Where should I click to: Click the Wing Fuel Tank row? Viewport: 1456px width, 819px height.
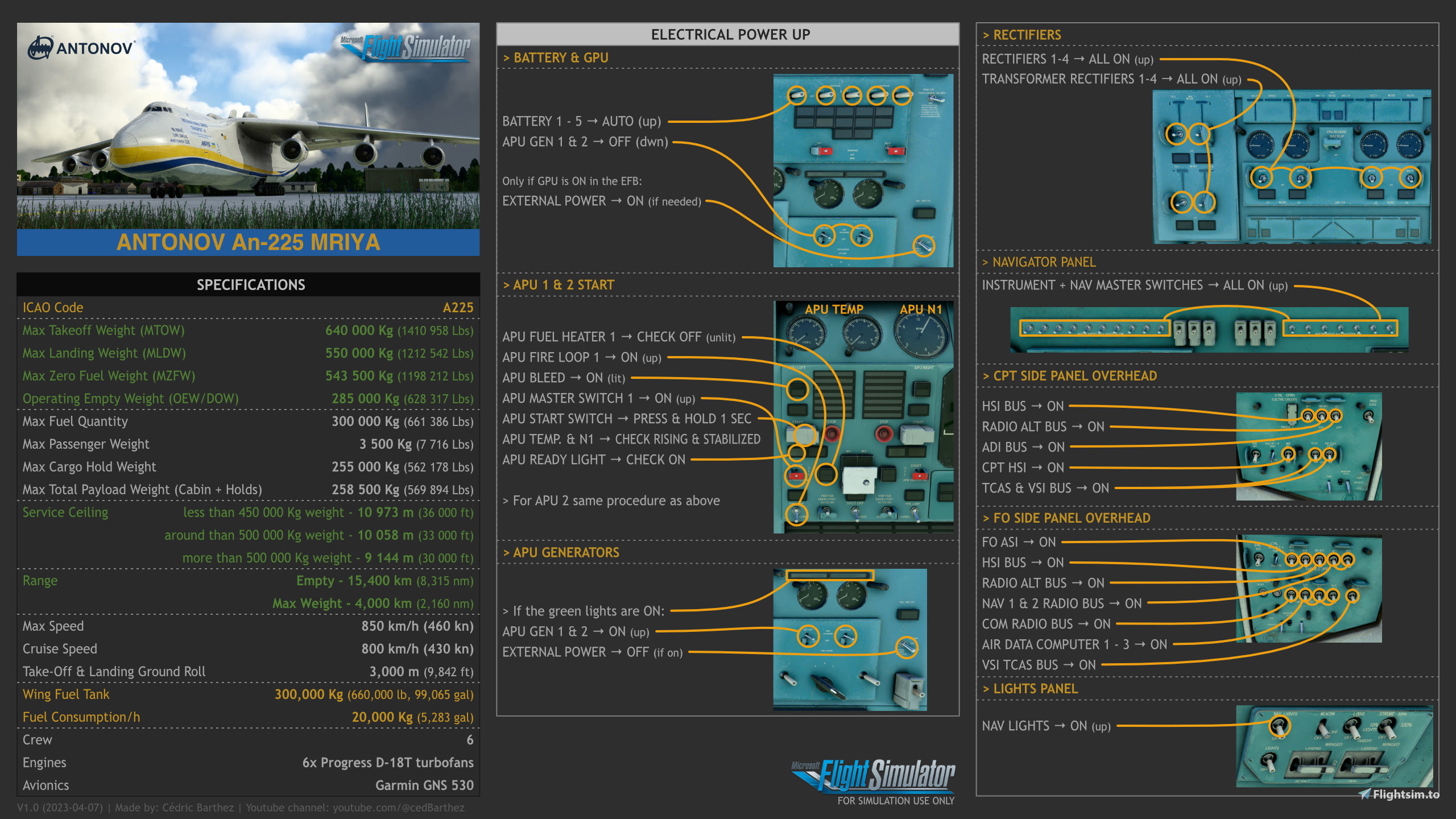(x=248, y=694)
